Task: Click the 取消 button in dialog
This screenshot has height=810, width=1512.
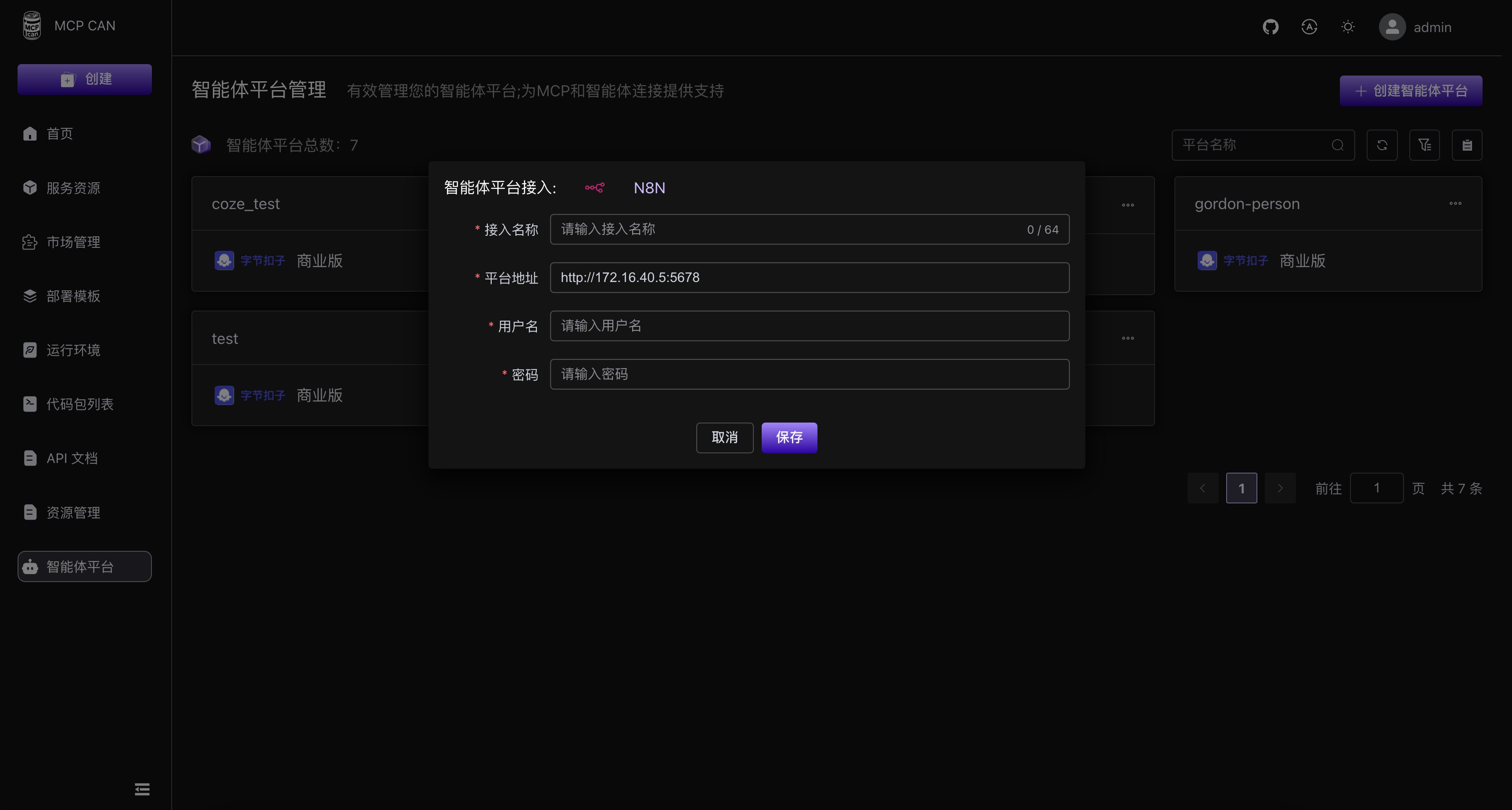Action: pyautogui.click(x=724, y=438)
